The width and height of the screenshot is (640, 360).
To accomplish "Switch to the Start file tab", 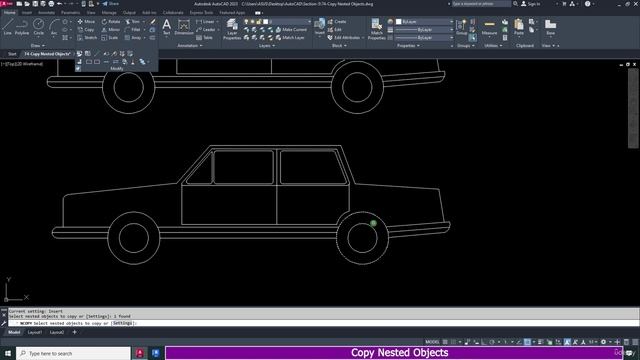I will click(12, 54).
